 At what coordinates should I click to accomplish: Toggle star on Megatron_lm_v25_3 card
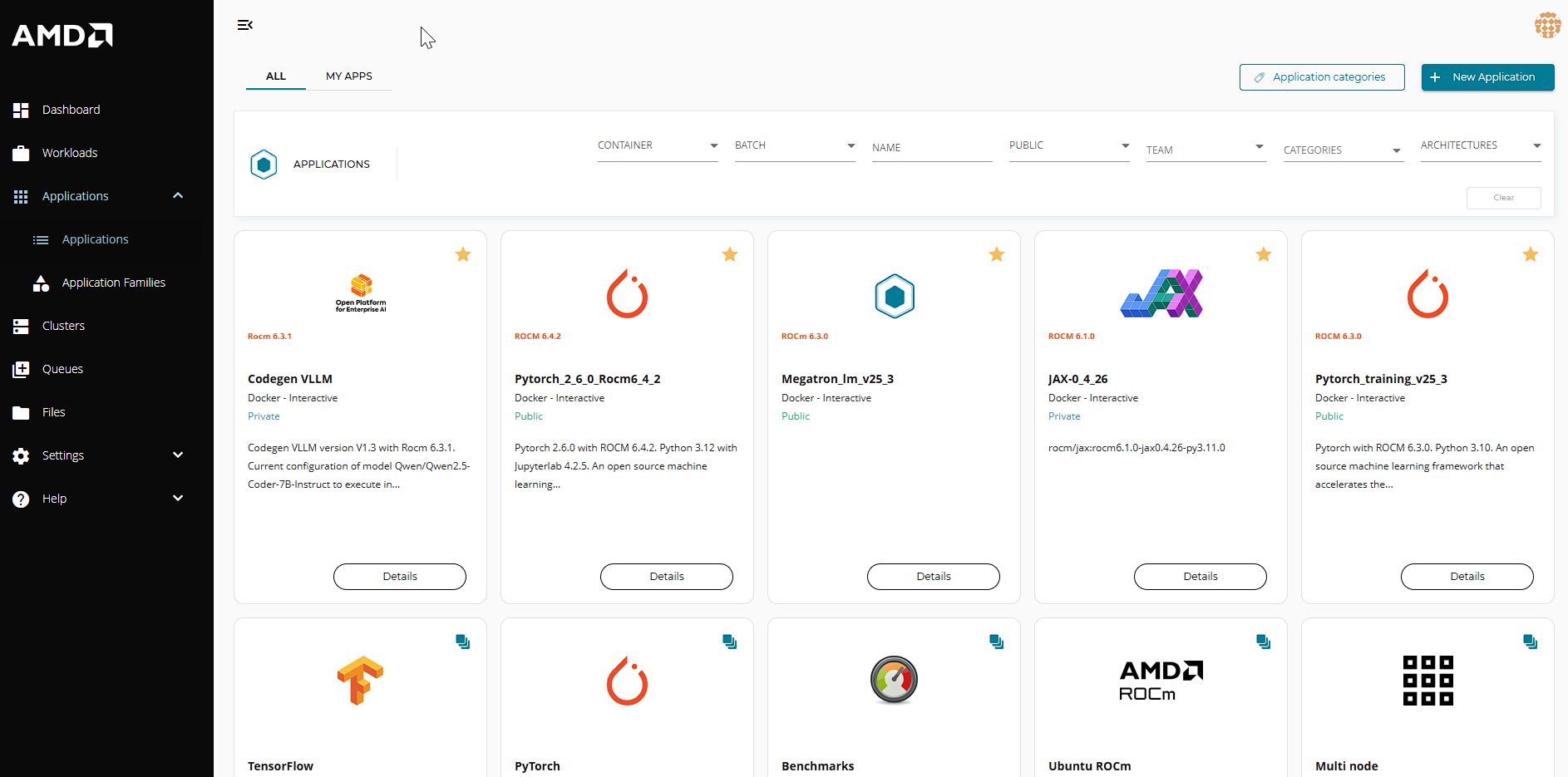(997, 254)
